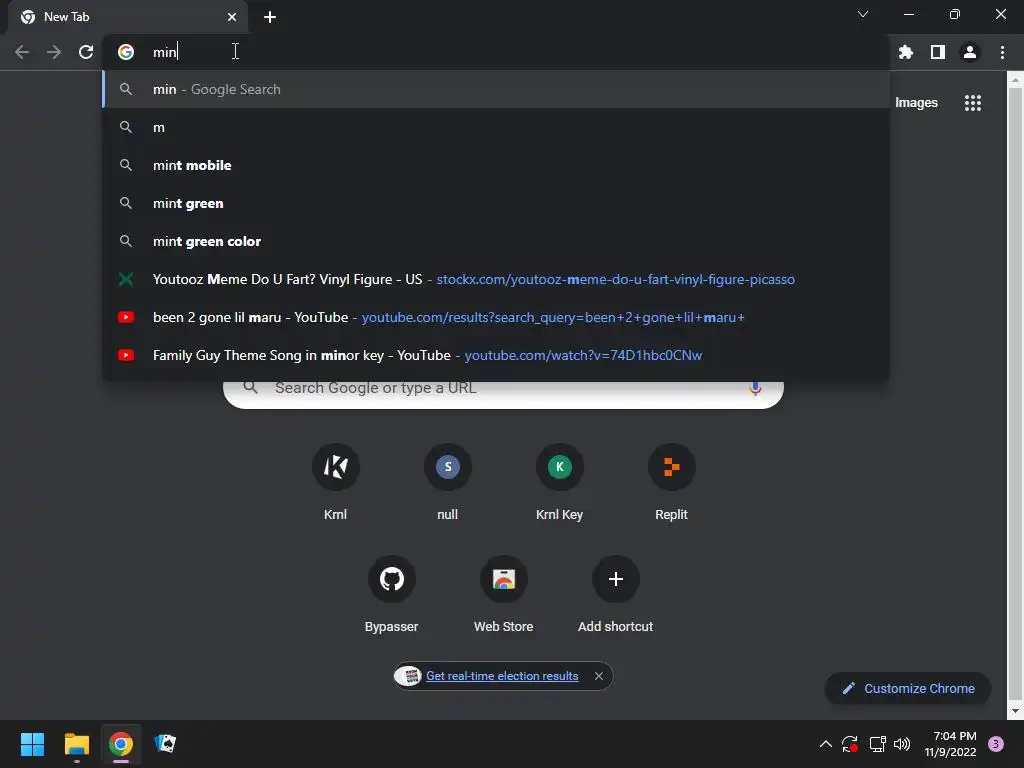Open the three-dot Chrome menu
Screen dimensions: 1024x768
click(x=1002, y=52)
